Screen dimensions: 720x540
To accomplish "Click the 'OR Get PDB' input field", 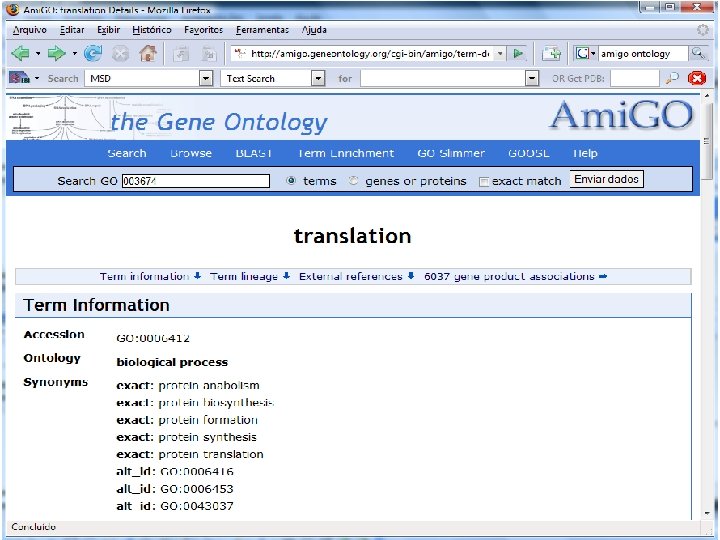I will [635, 79].
